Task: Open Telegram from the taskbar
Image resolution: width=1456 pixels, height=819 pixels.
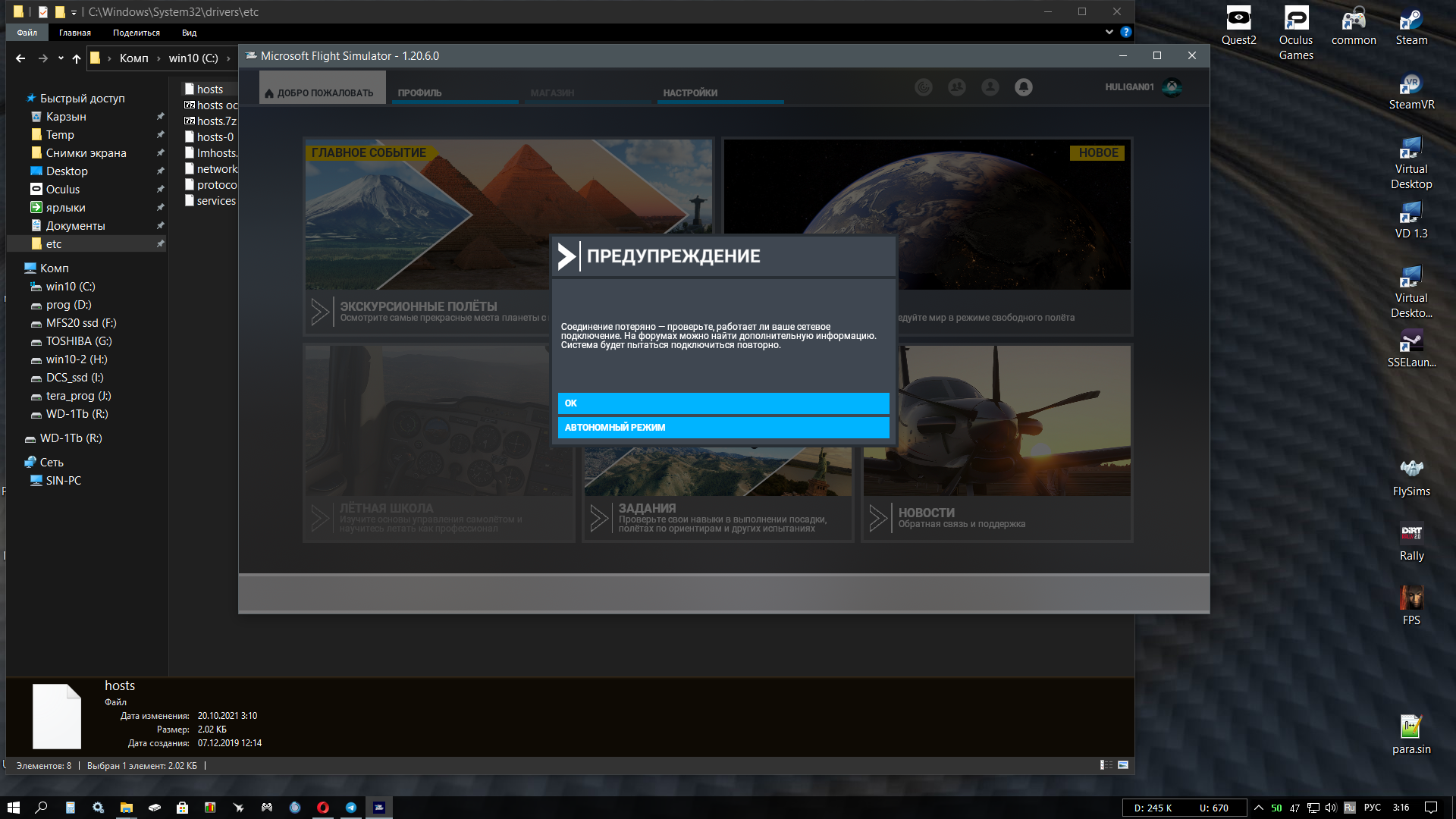Action: [x=351, y=808]
